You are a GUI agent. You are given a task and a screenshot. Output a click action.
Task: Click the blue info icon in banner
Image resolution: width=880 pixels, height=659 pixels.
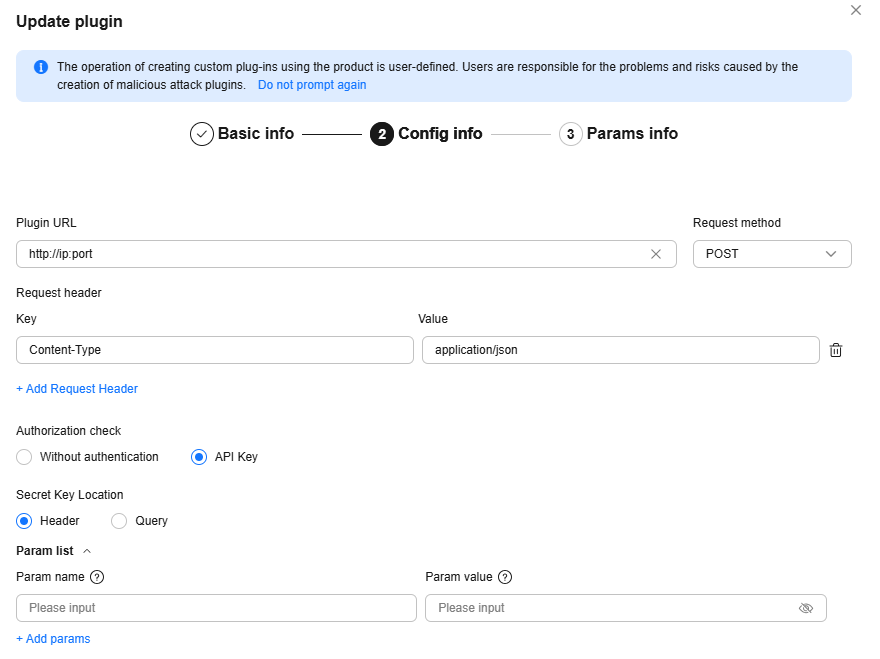[x=41, y=67]
